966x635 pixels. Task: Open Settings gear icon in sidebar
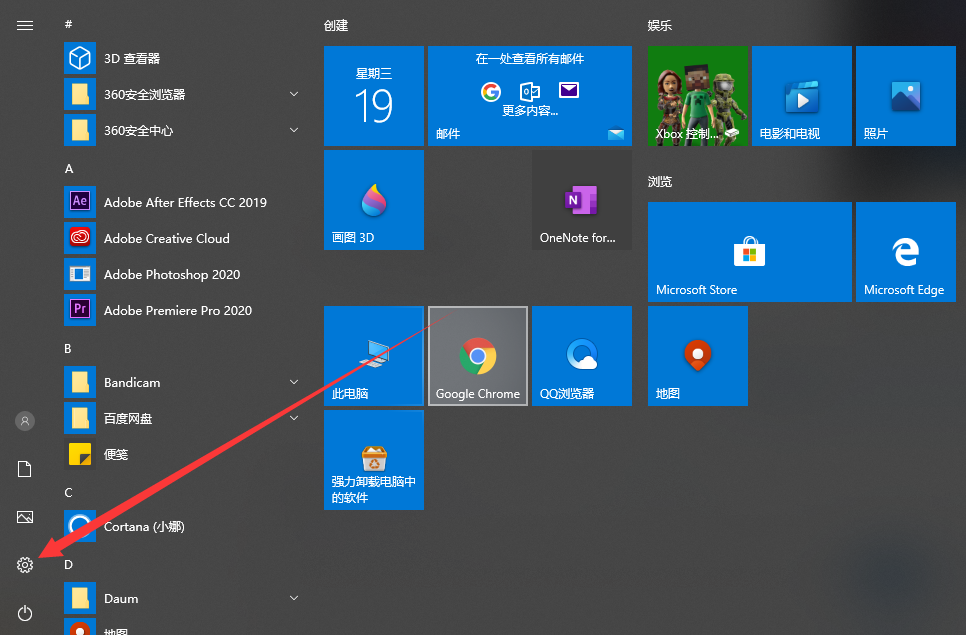click(x=25, y=565)
